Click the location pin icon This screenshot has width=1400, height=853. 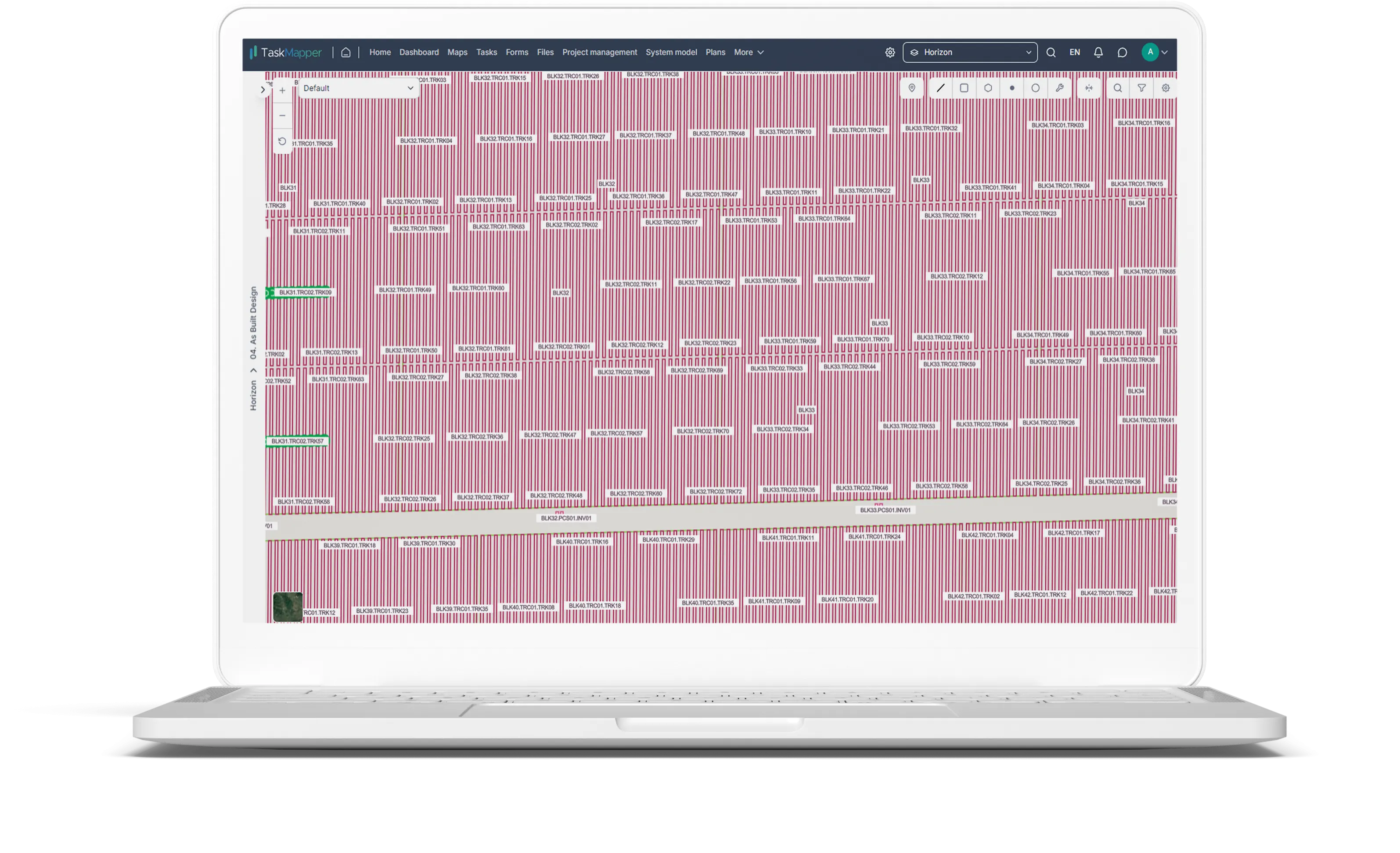[912, 88]
